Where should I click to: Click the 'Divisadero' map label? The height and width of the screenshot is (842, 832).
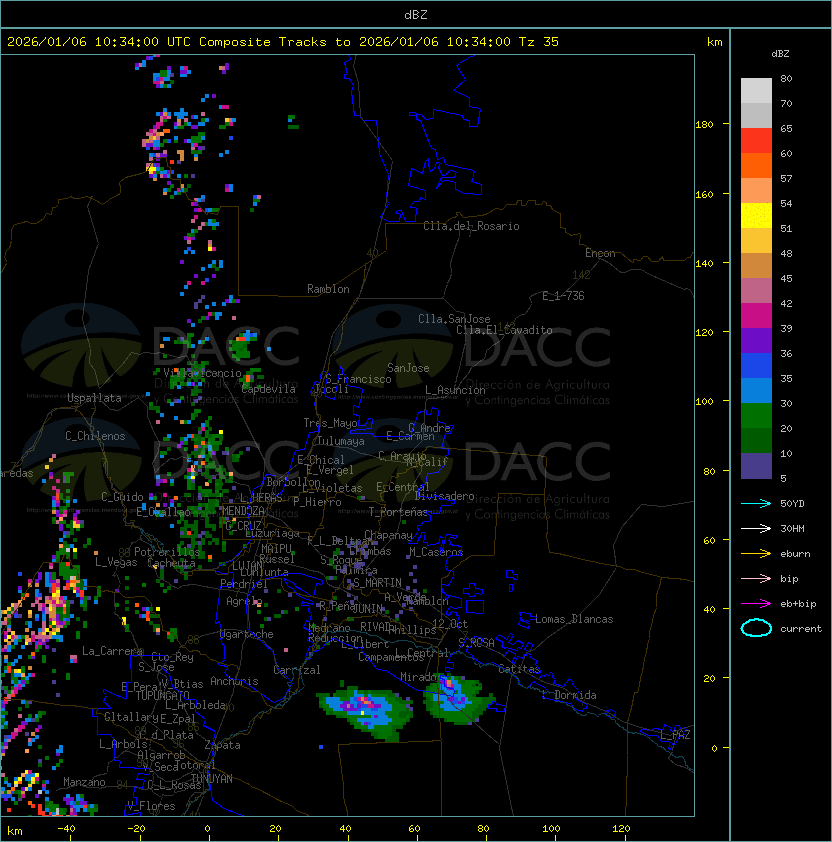445,496
